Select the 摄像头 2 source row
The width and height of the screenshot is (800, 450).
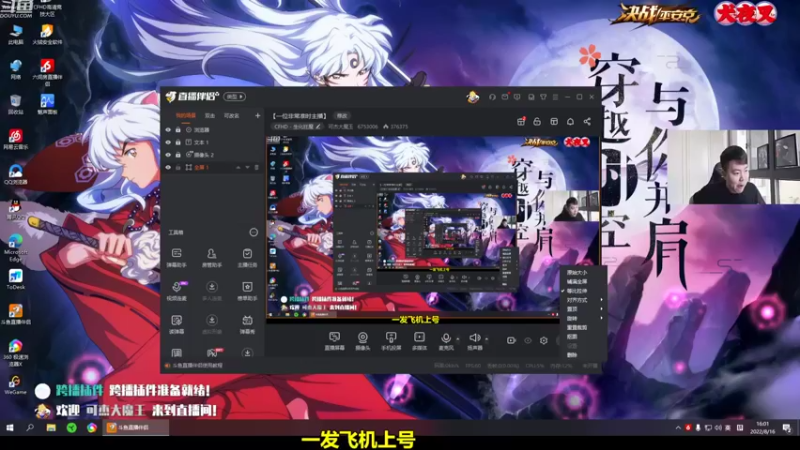click(213, 155)
